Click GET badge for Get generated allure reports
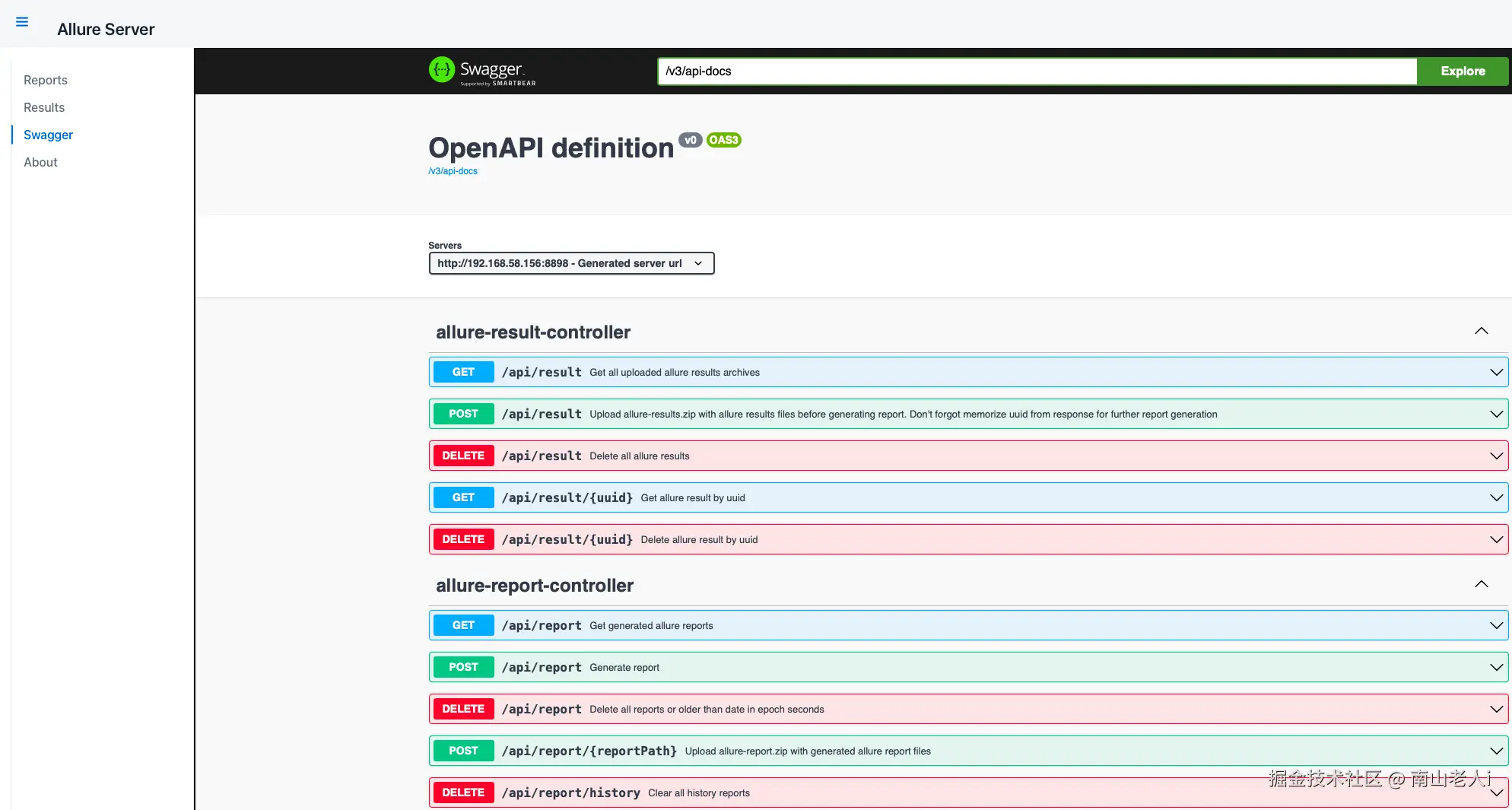This screenshot has width=1512, height=810. coord(463,625)
